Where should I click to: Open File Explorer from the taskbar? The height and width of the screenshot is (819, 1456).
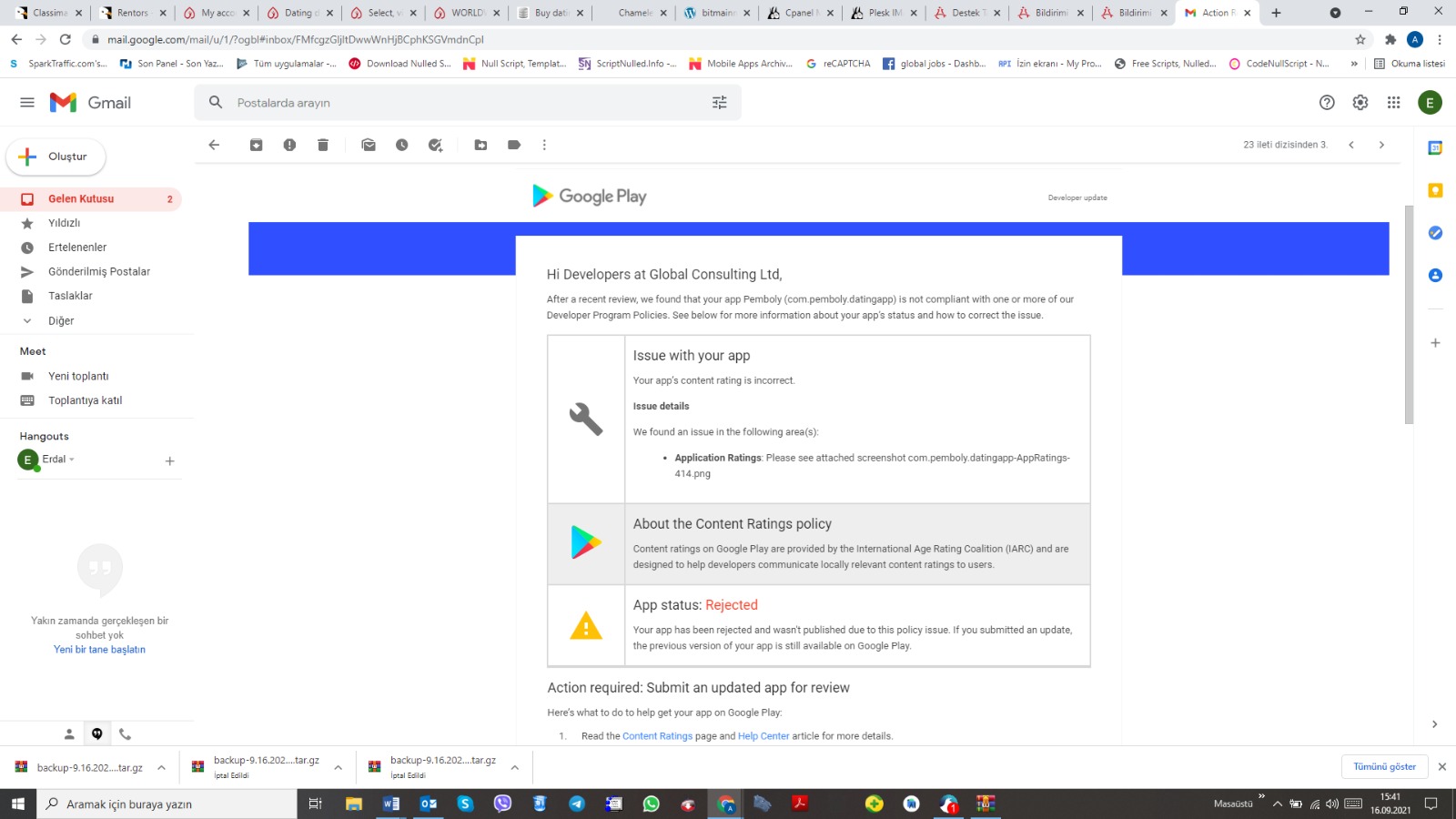pyautogui.click(x=354, y=804)
